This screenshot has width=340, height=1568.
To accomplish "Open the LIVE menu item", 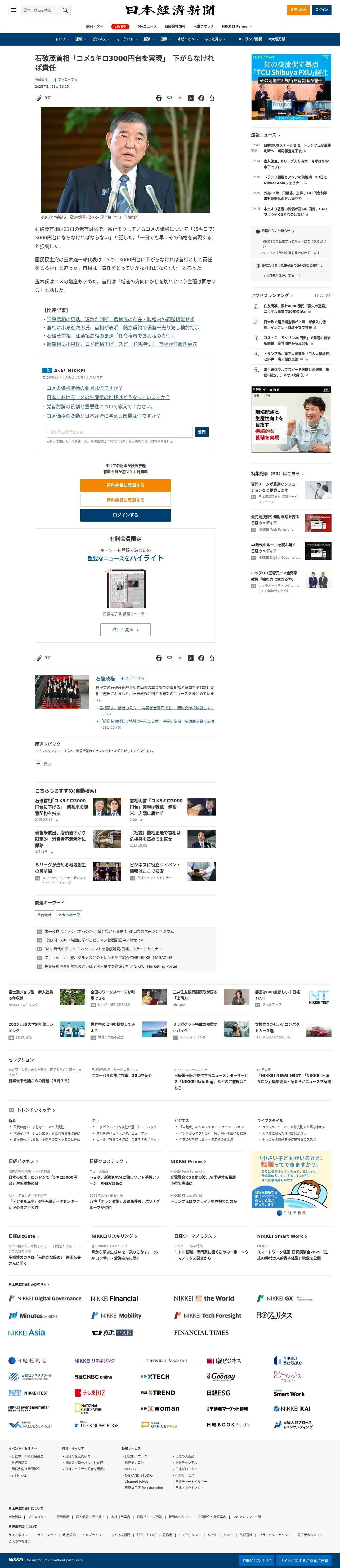I will pyautogui.click(x=120, y=26).
